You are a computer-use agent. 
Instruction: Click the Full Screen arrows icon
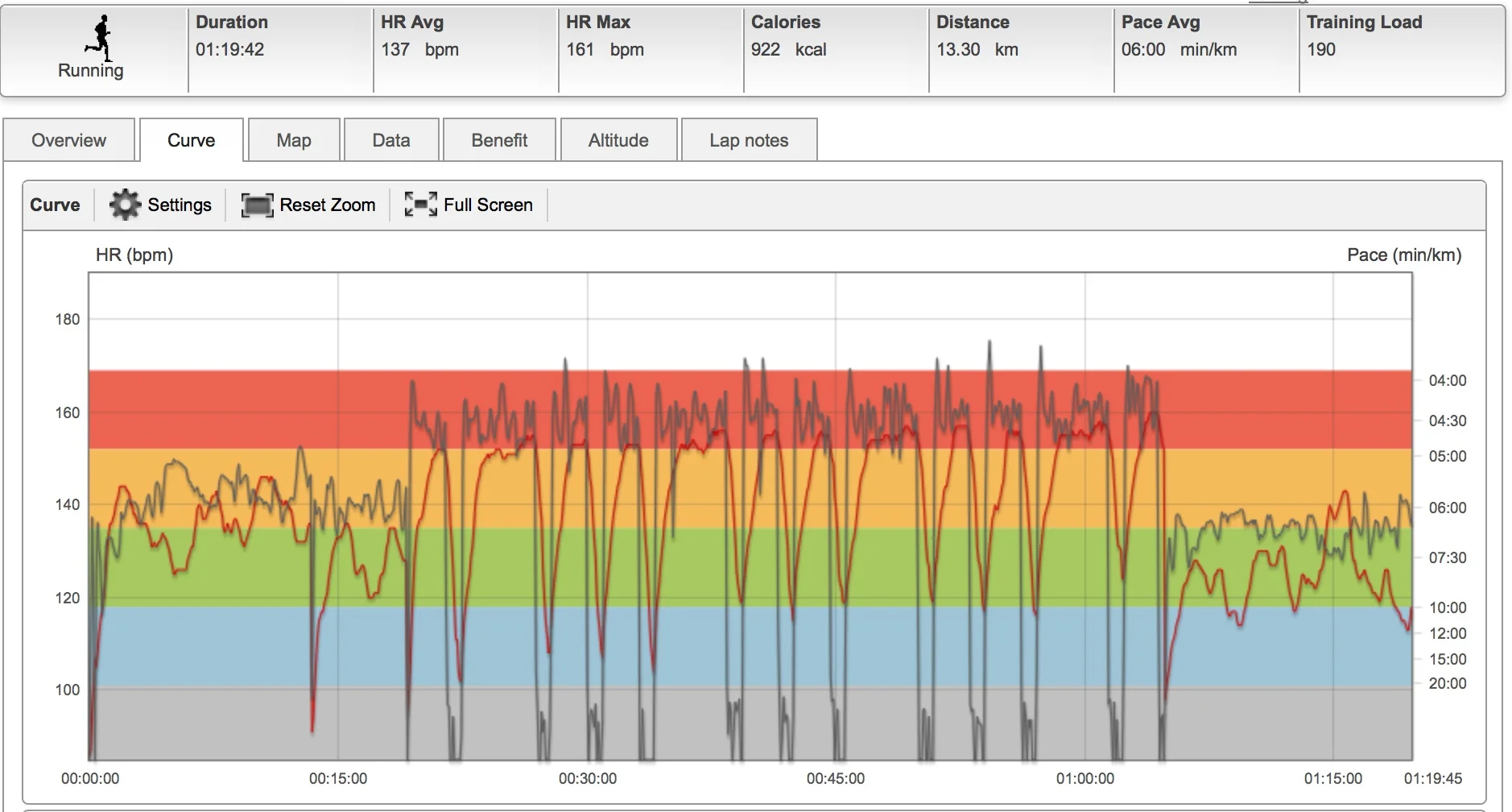pyautogui.click(x=420, y=205)
